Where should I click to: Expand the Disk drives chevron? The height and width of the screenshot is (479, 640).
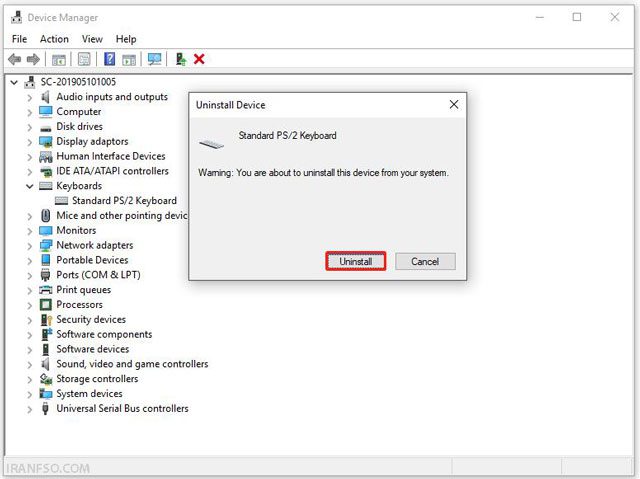29,128
